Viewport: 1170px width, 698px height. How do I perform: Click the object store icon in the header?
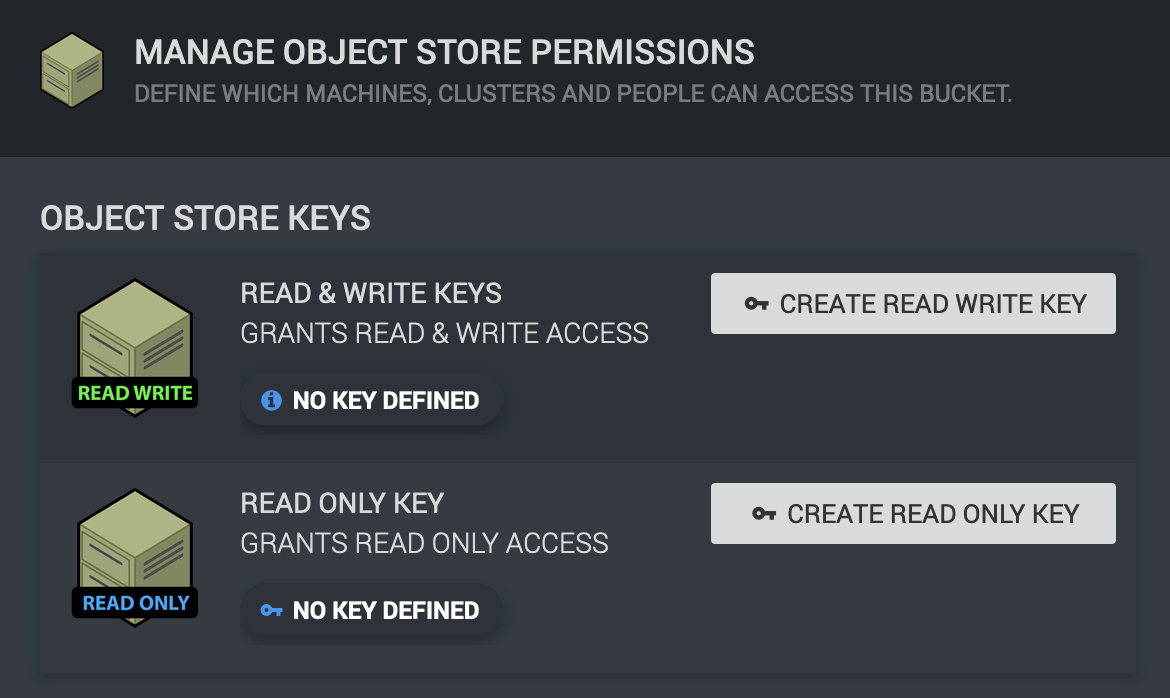72,70
